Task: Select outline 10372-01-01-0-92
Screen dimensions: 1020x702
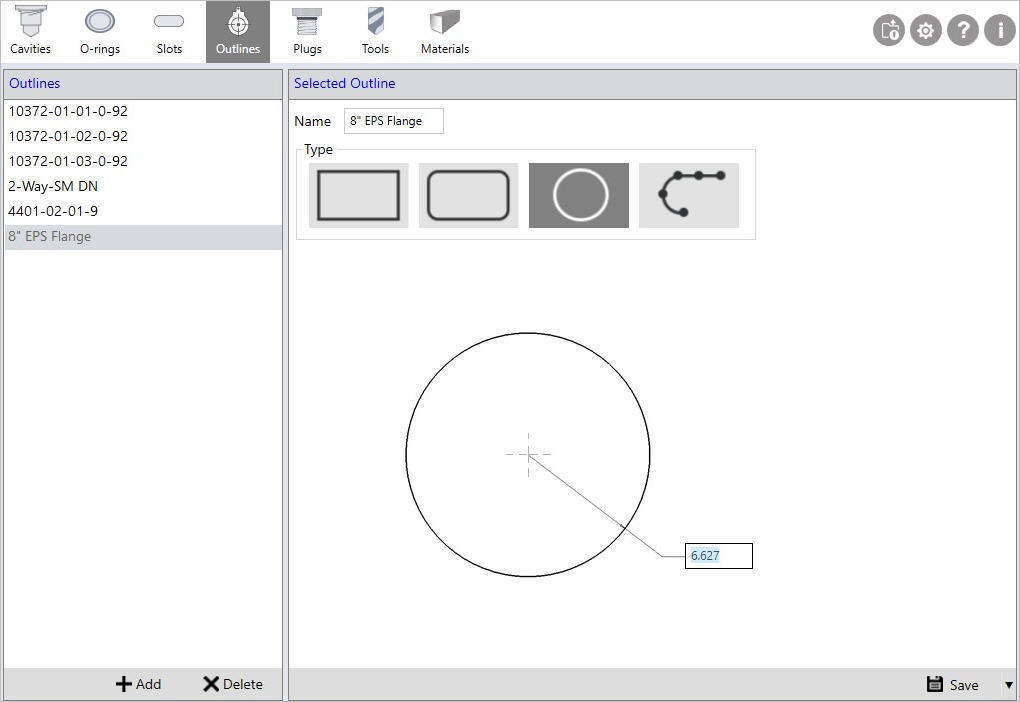Action: [143, 111]
